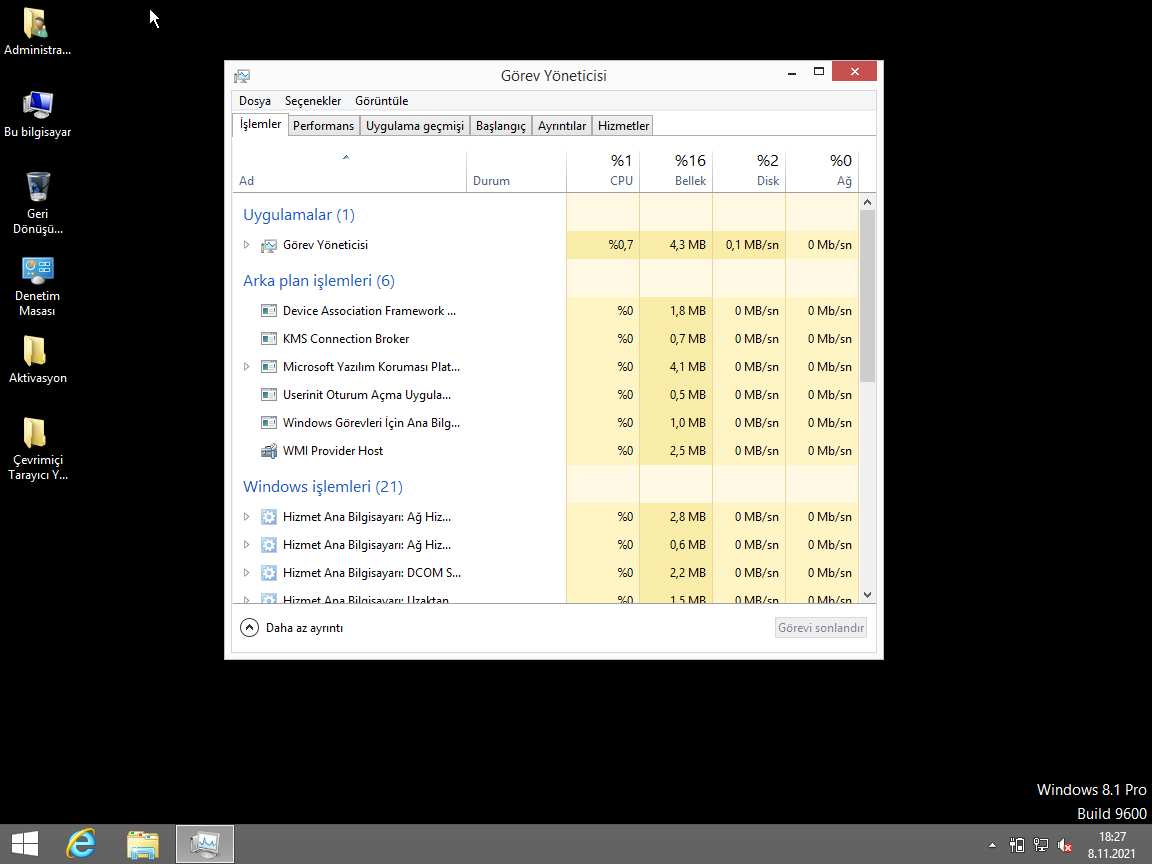This screenshot has width=1152, height=864.
Task: Click the network icon in the system tray
Action: [1041, 845]
